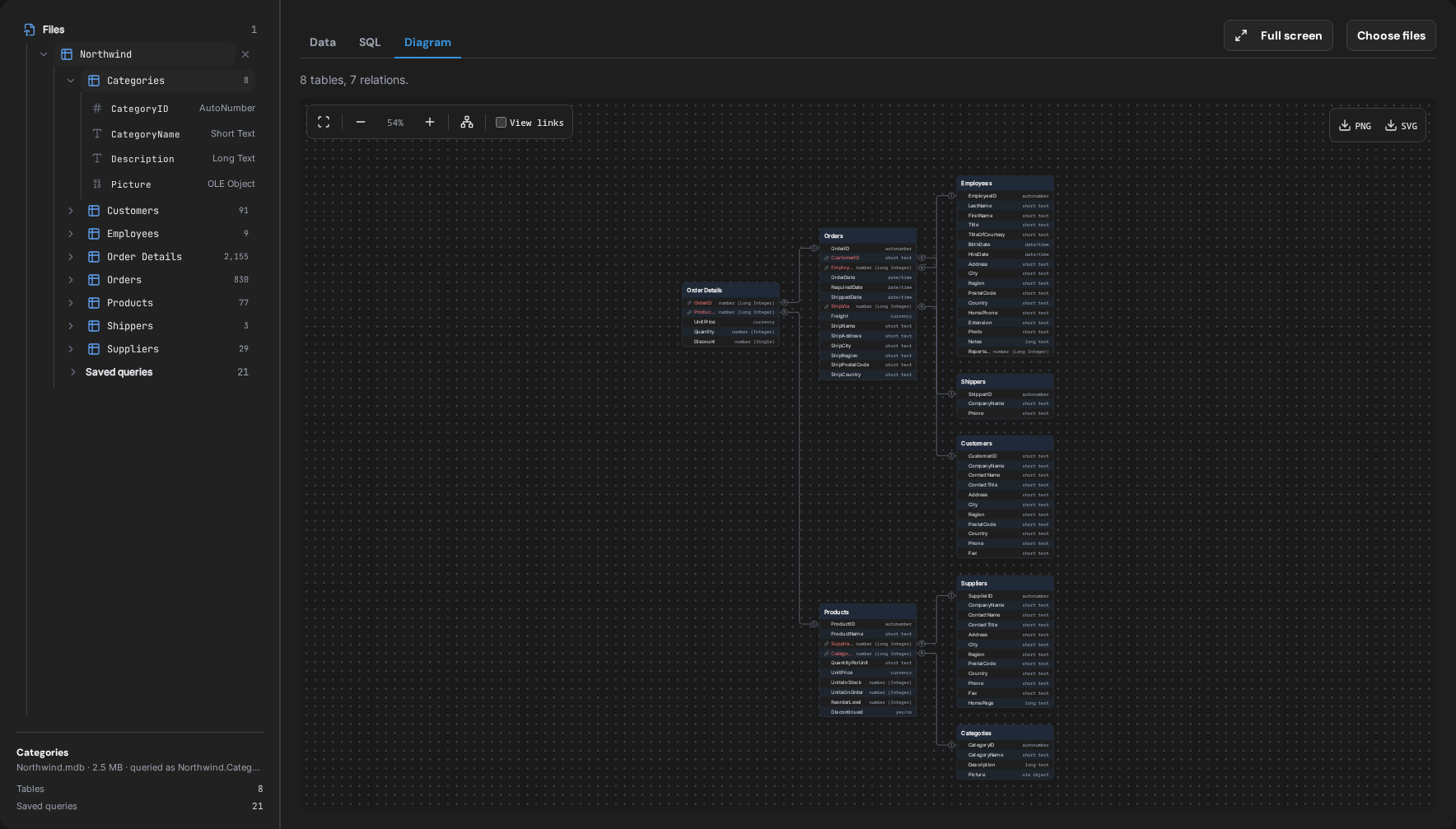
Task: Click the Choose files button
Action: tap(1391, 35)
